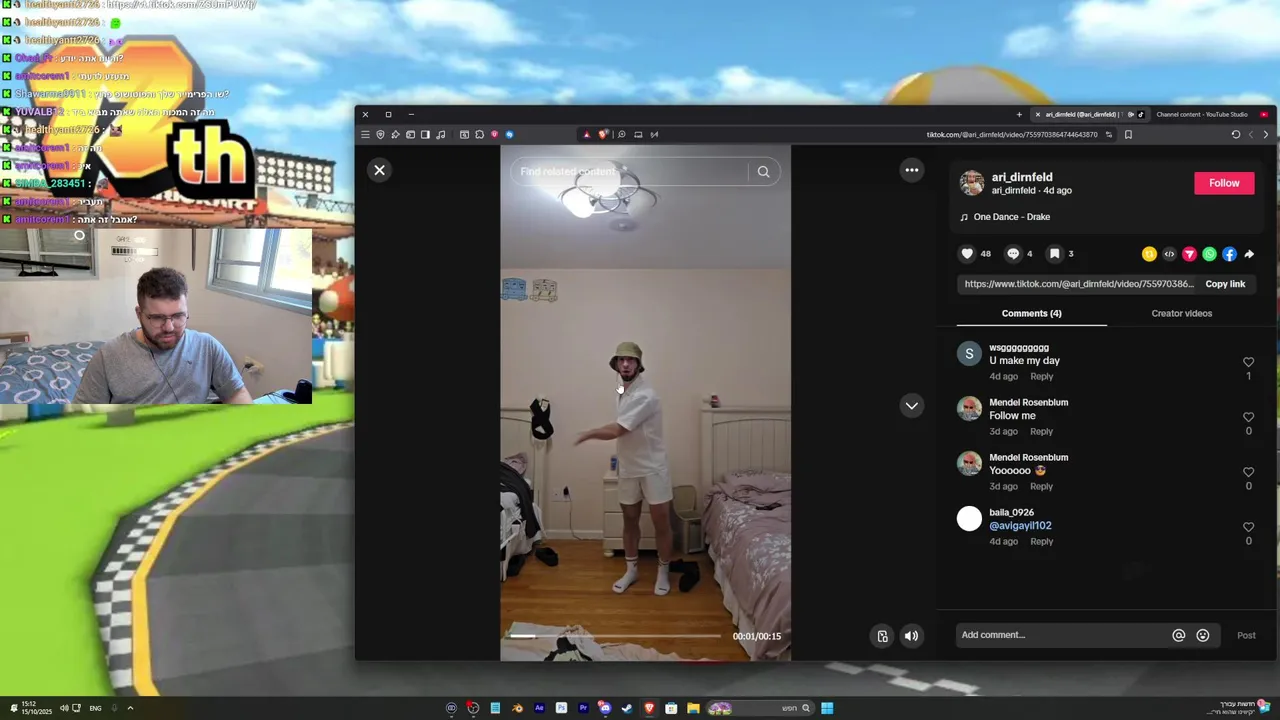1280x720 pixels.
Task: Click the Post comment button
Action: (1246, 635)
